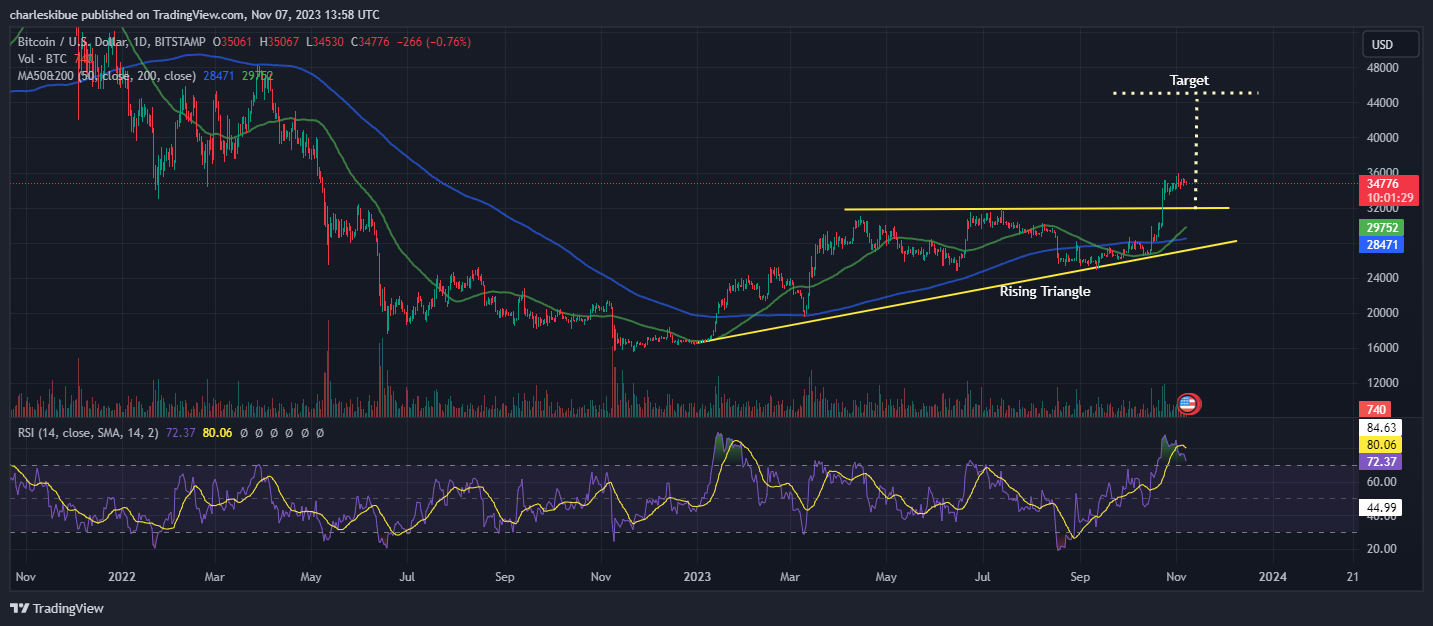The height and width of the screenshot is (626, 1433).
Task: Click the 21 time-axis label
Action: click(x=1354, y=577)
